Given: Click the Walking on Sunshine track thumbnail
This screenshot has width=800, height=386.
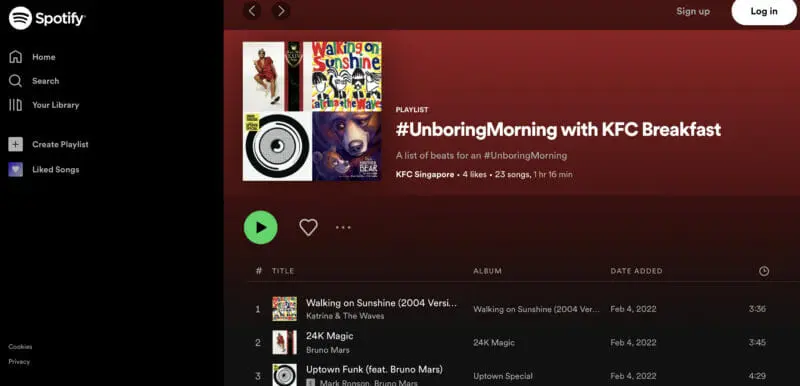Looking at the screenshot, I should click(285, 309).
